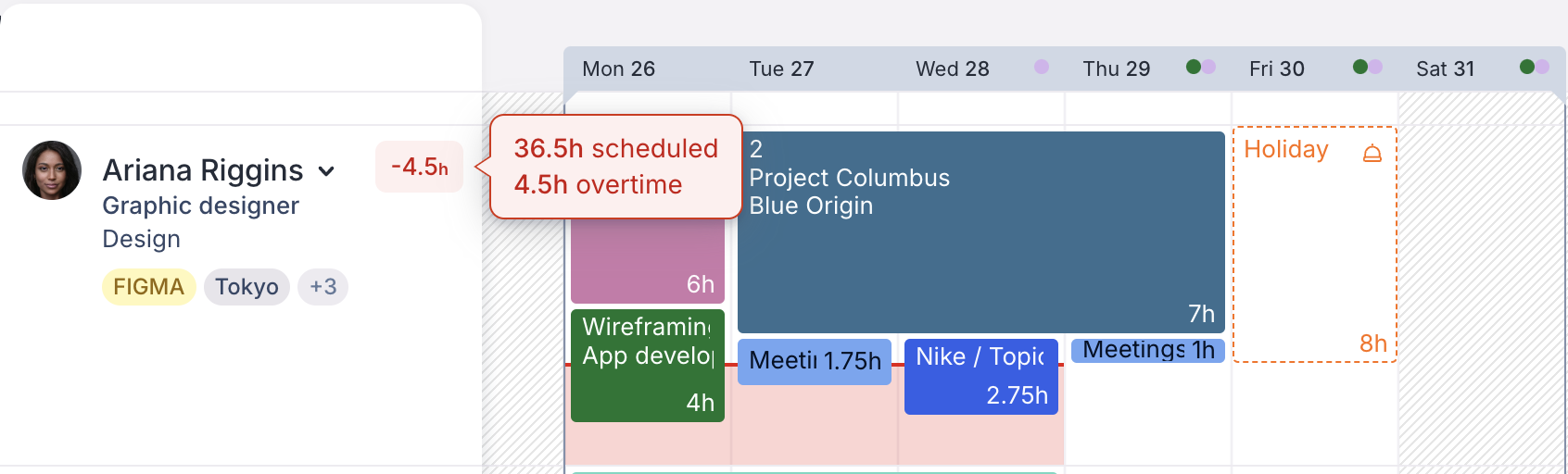The image size is (1568, 474).
Task: Click the green dot indicator on Thu 29
Action: pyautogui.click(x=1194, y=67)
